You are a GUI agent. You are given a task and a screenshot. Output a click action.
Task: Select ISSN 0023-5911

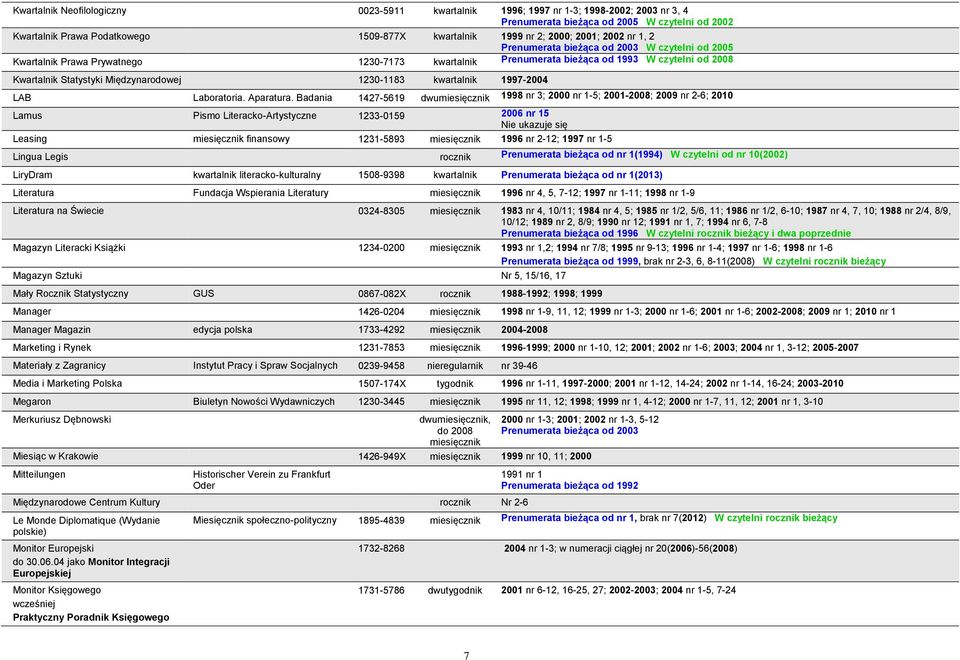point(381,10)
